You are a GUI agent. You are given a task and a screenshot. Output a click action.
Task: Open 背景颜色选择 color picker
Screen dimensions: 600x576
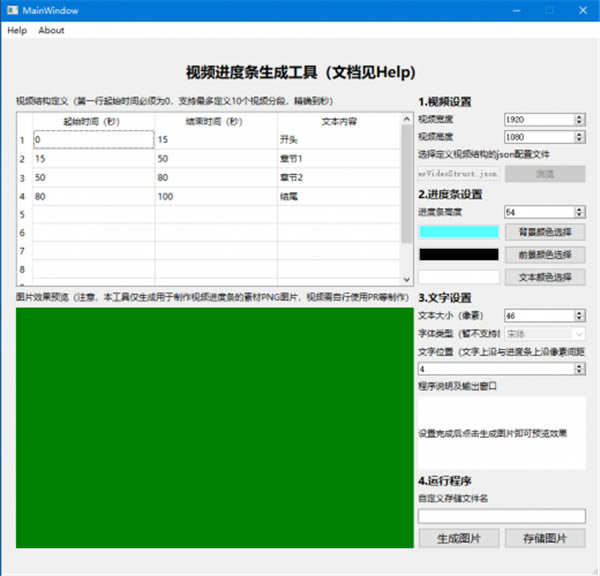pyautogui.click(x=545, y=232)
